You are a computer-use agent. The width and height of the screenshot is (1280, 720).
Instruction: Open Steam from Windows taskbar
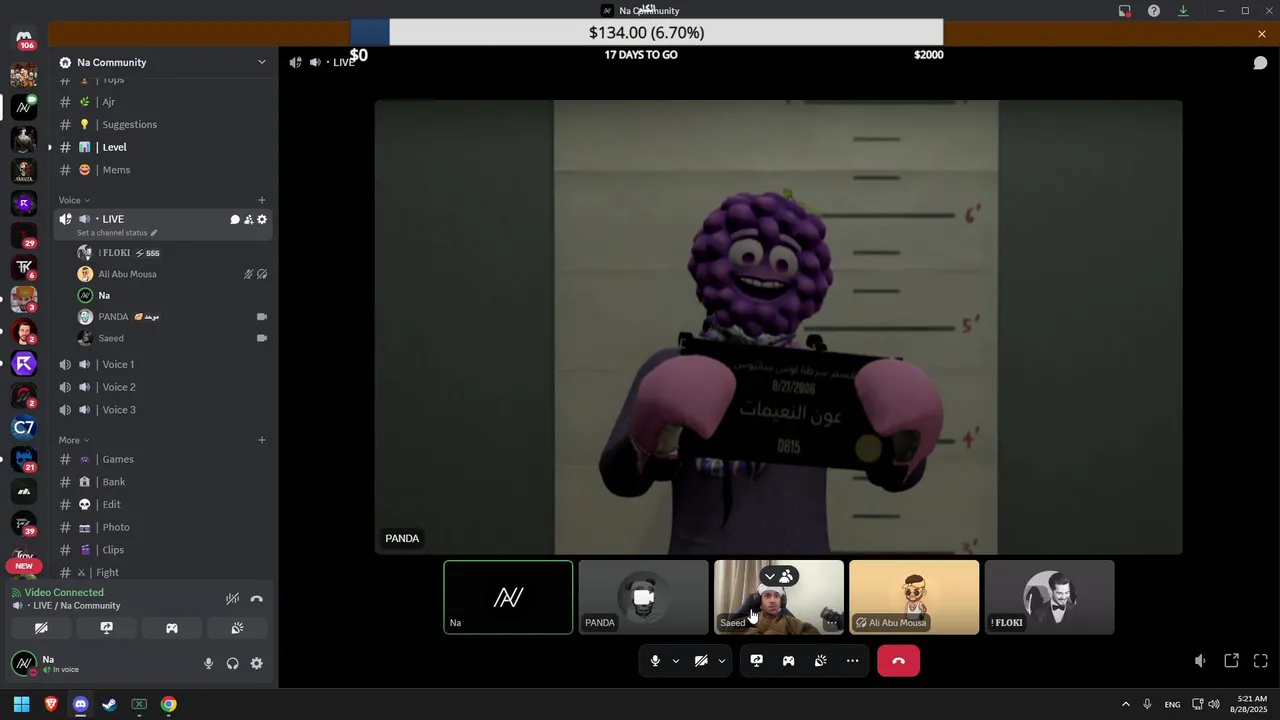click(110, 704)
